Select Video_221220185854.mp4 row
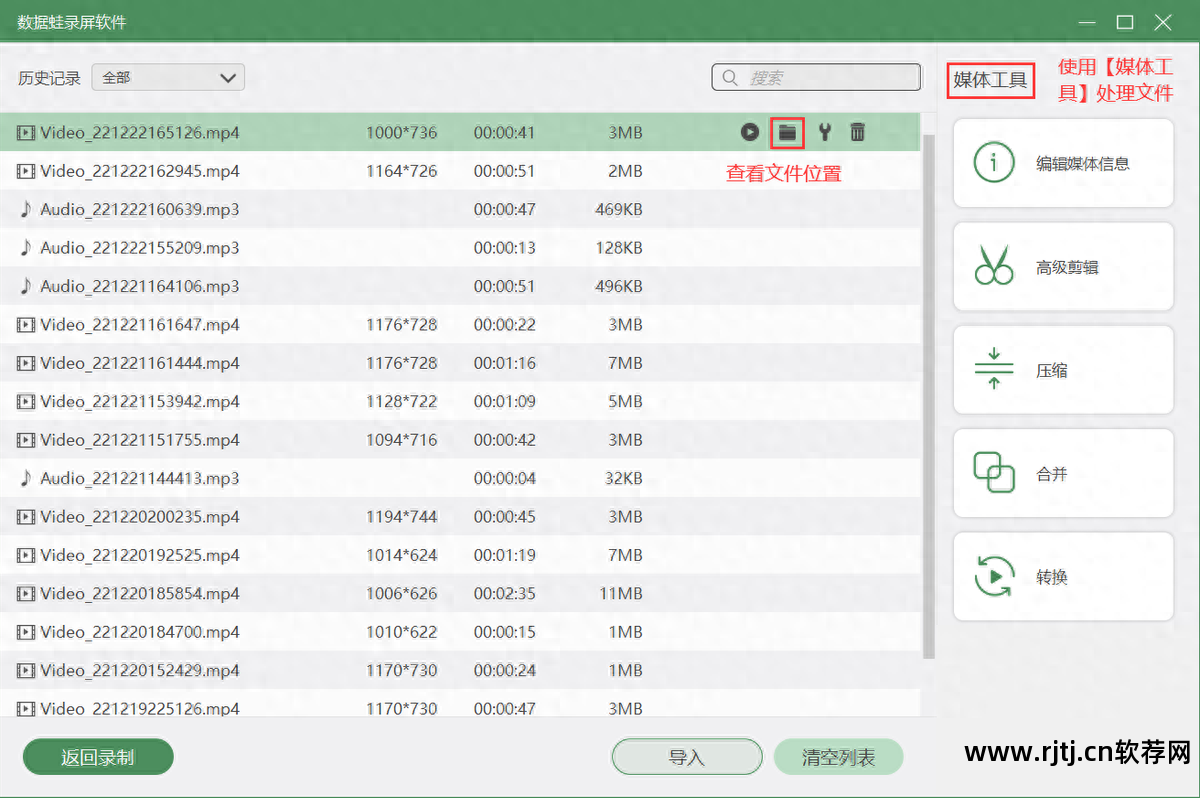The width and height of the screenshot is (1200, 798). (x=460, y=593)
